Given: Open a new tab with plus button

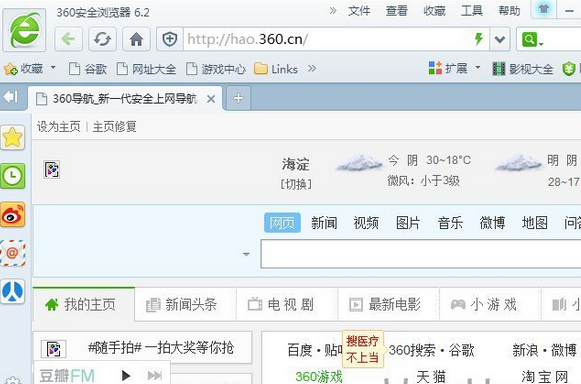Looking at the screenshot, I should tap(238, 98).
